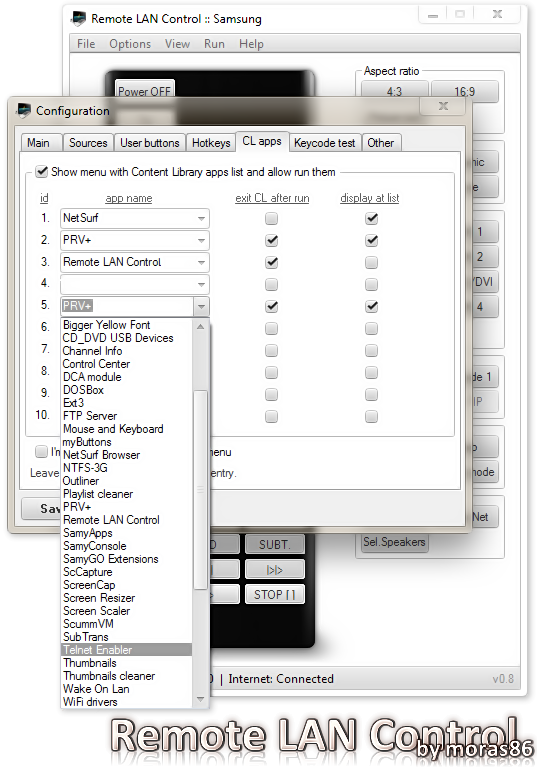Screen dimensions: 540x770
Task: Choose Bigger Yellow Font from the list
Action: (x=126, y=325)
